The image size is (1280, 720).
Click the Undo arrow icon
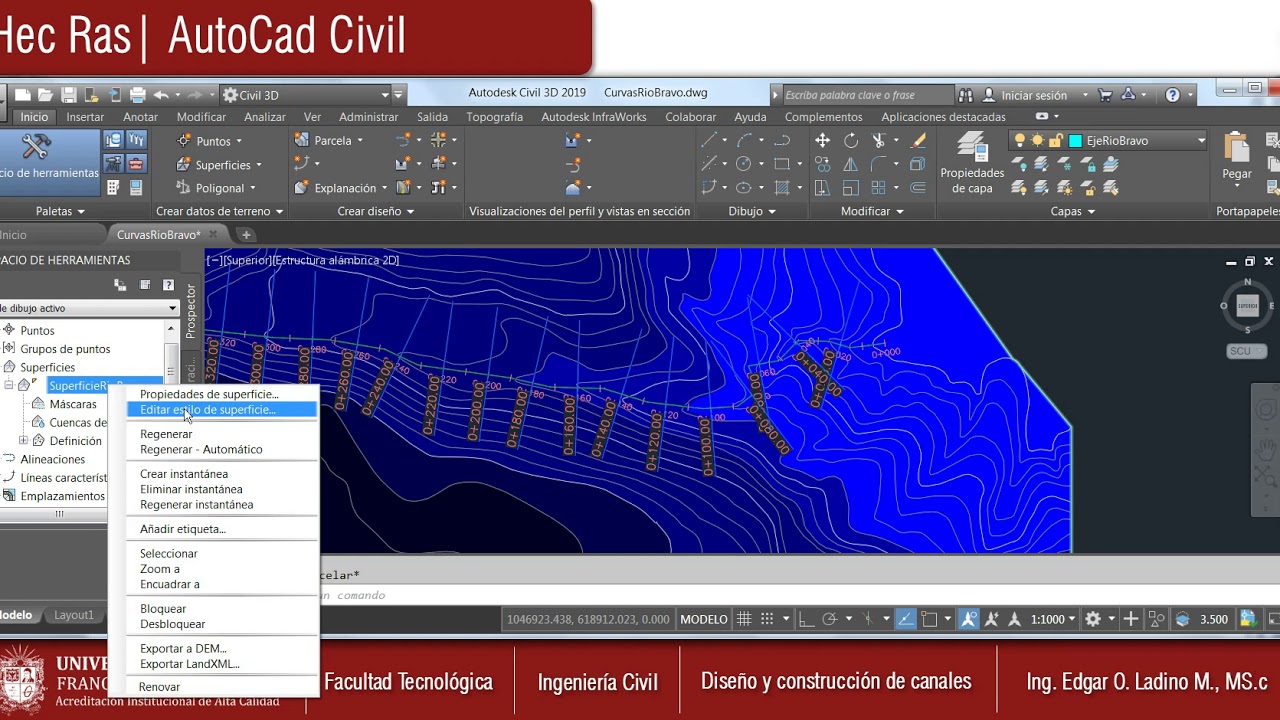click(161, 95)
